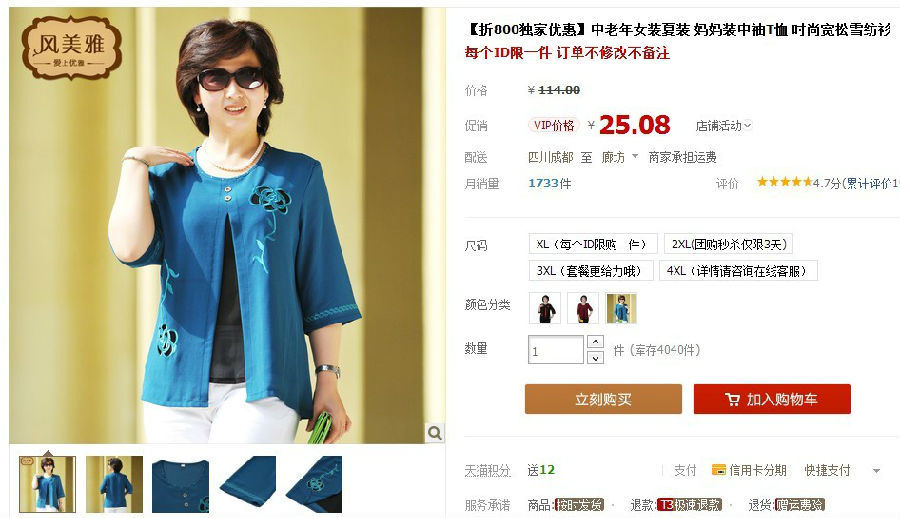Select size XL option
The height and width of the screenshot is (518, 900).
pos(592,244)
